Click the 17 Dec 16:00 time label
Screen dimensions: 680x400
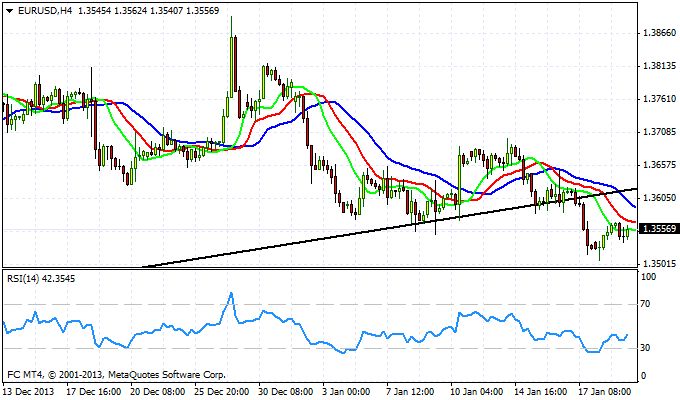click(94, 392)
